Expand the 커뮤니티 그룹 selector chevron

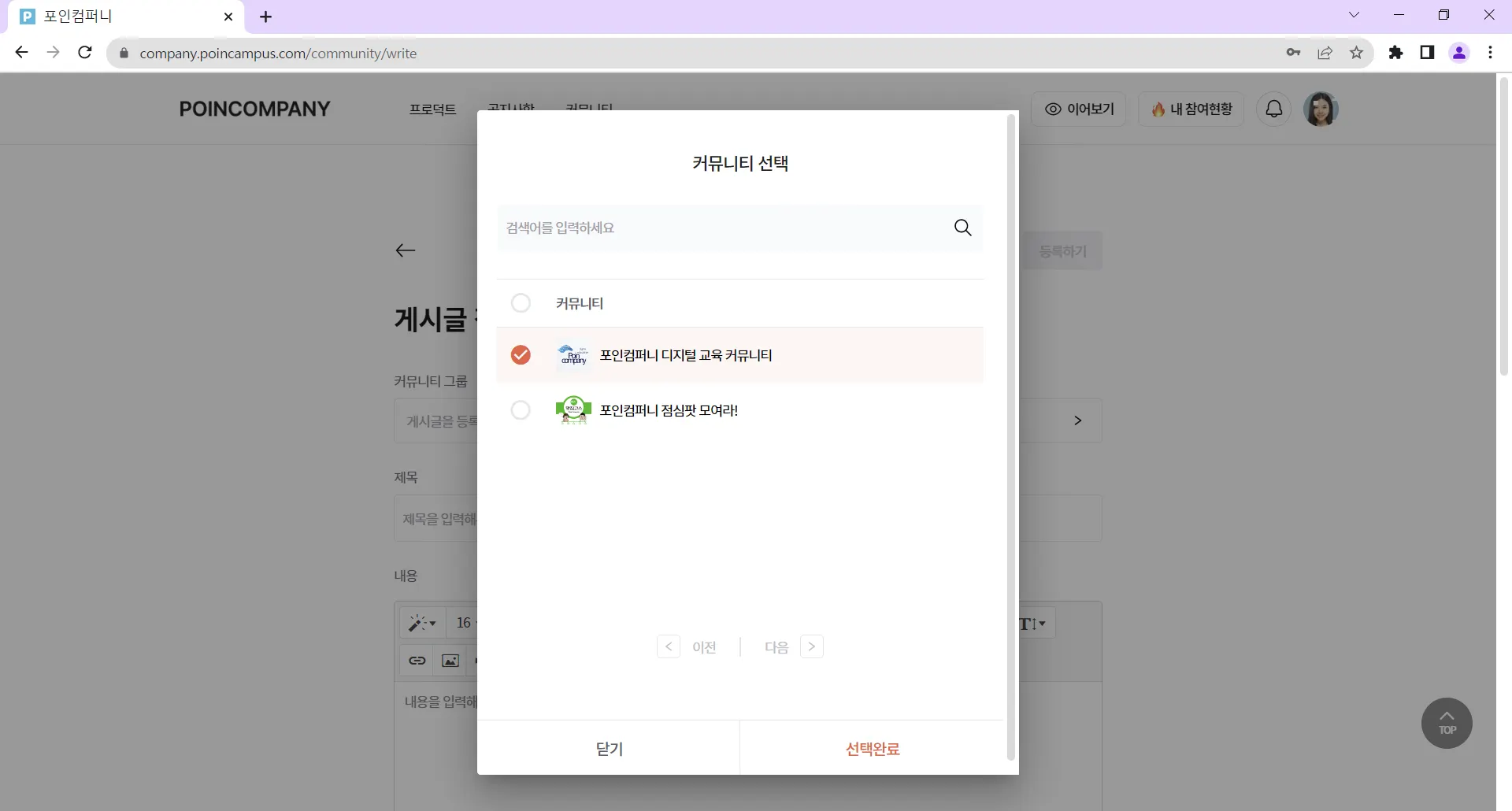pos(1077,420)
